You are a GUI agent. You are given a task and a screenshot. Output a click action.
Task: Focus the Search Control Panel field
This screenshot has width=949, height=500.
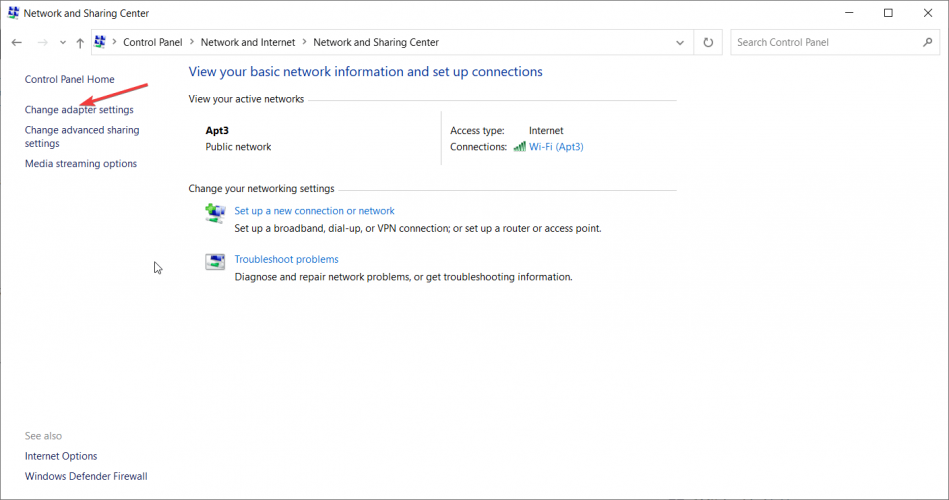tap(825, 43)
